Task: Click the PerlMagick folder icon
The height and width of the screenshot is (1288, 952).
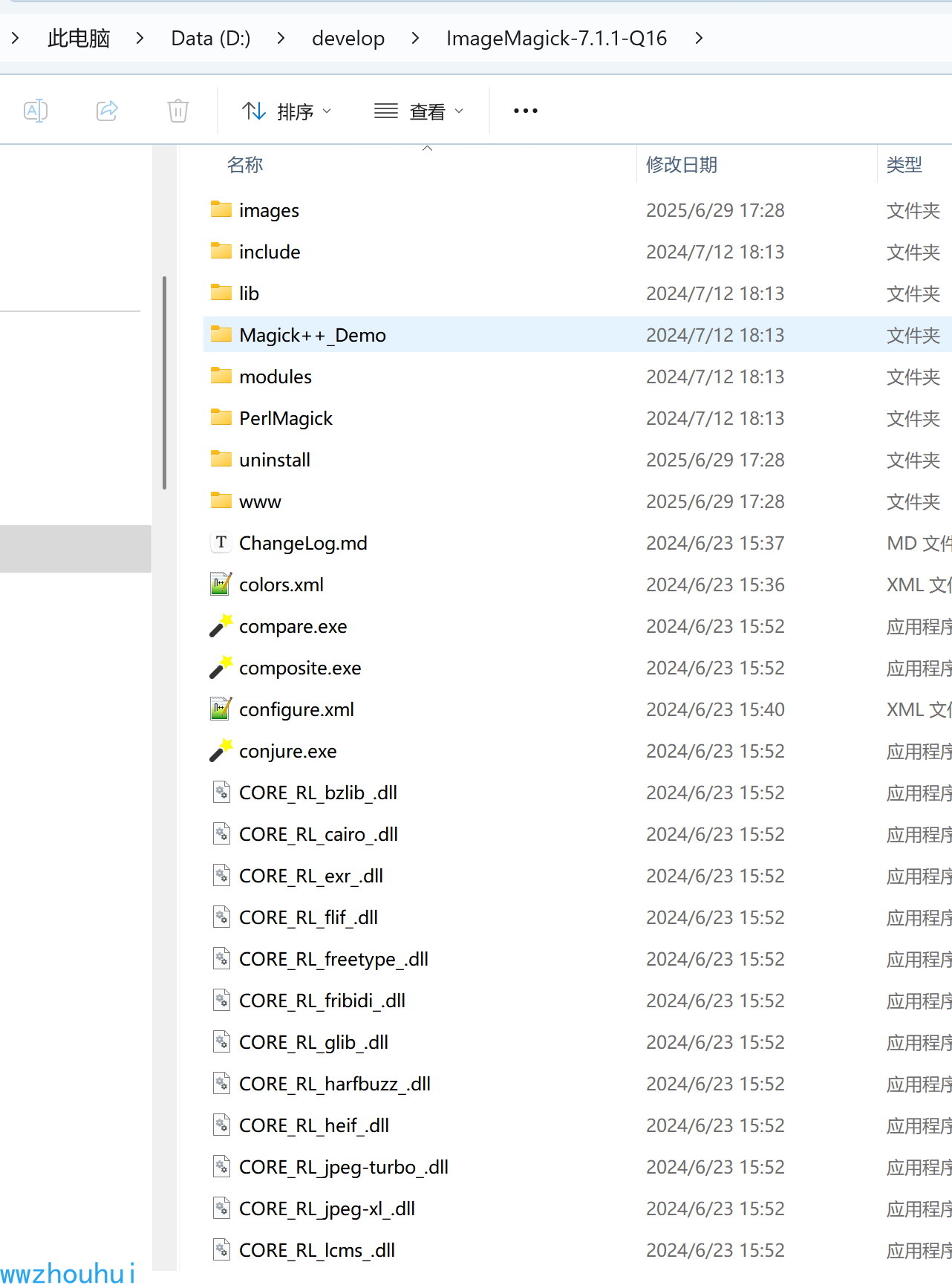Action: (221, 417)
